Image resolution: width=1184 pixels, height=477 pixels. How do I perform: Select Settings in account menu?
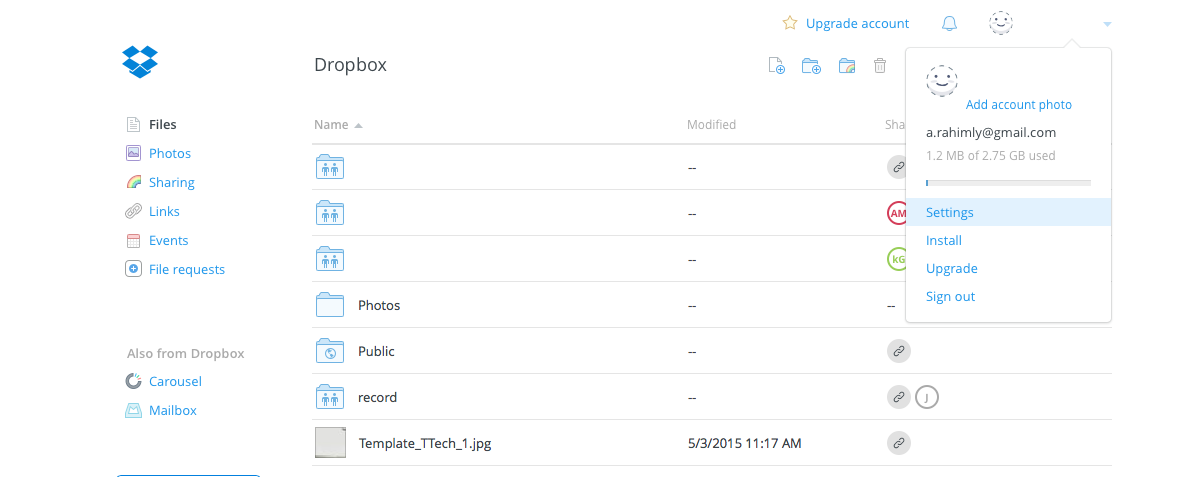tap(1008, 212)
